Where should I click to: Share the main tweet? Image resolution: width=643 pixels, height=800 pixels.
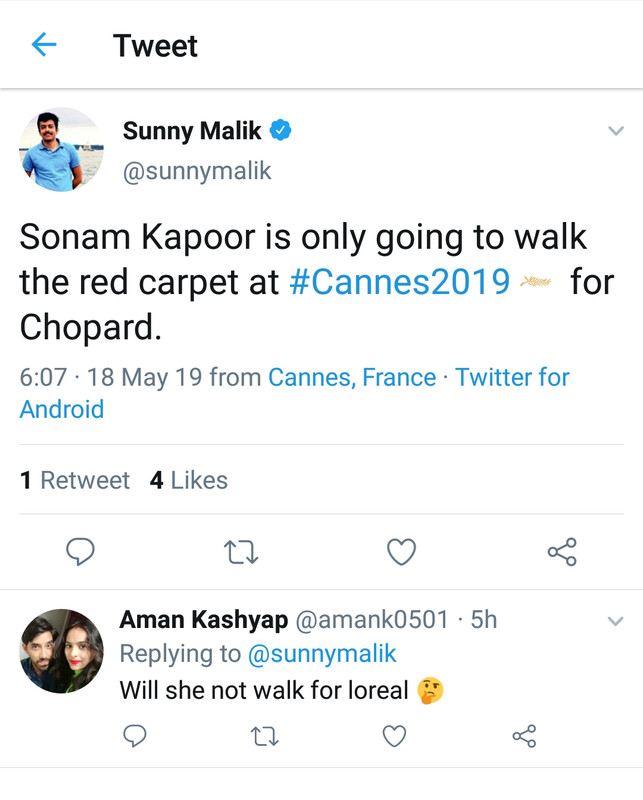(x=562, y=551)
